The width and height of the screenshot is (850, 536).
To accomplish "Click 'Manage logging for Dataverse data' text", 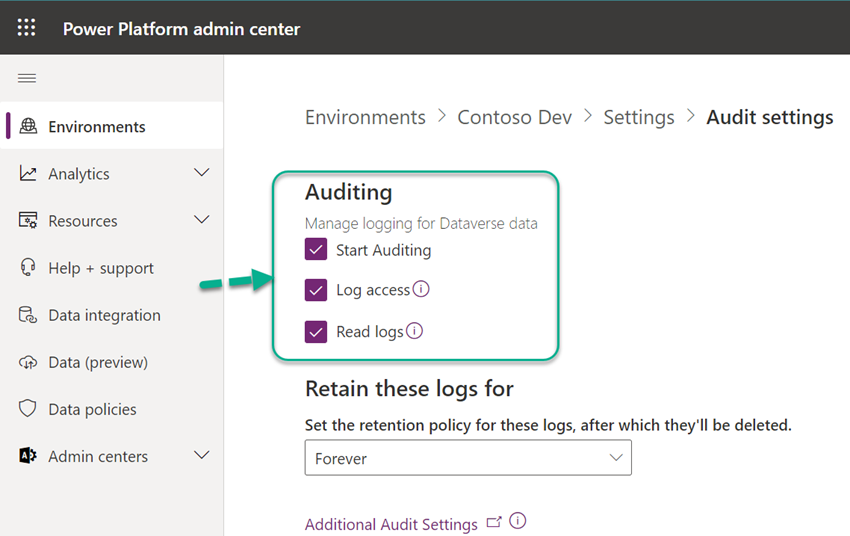I will point(421,223).
